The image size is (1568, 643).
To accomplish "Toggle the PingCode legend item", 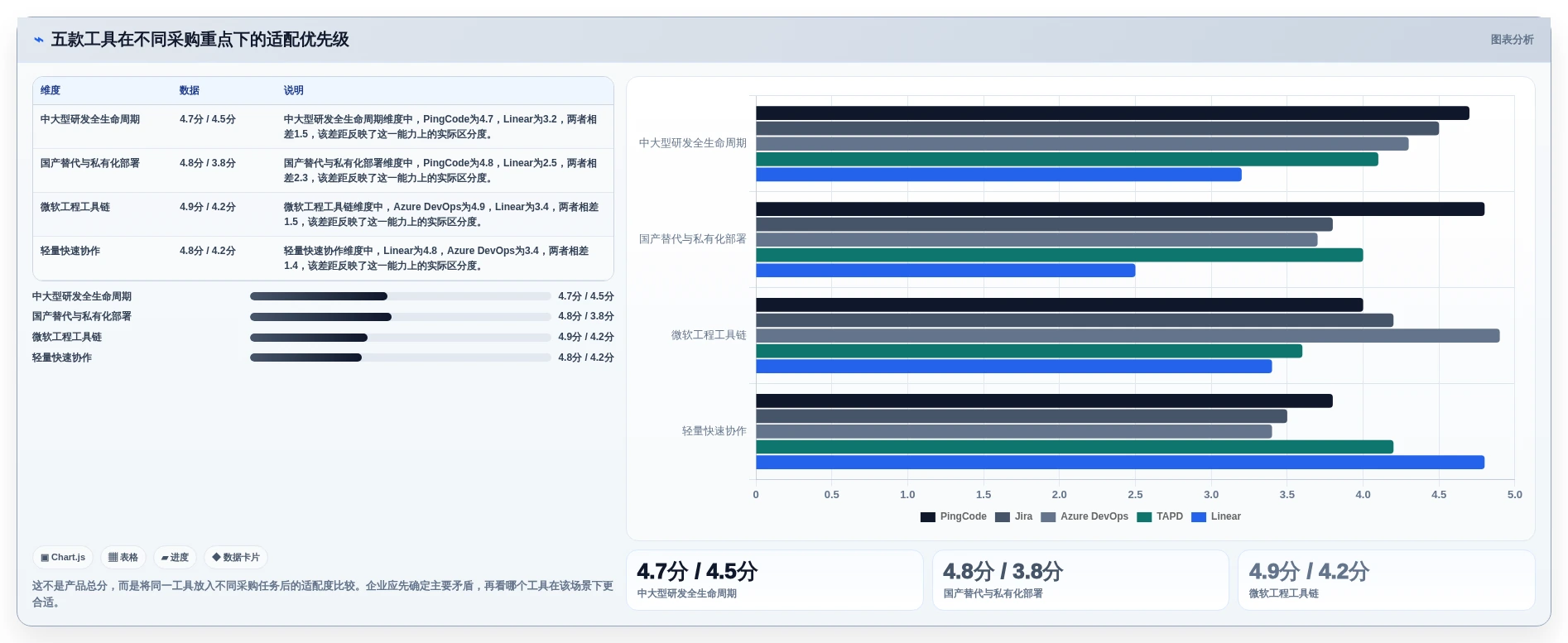I will coord(954,516).
